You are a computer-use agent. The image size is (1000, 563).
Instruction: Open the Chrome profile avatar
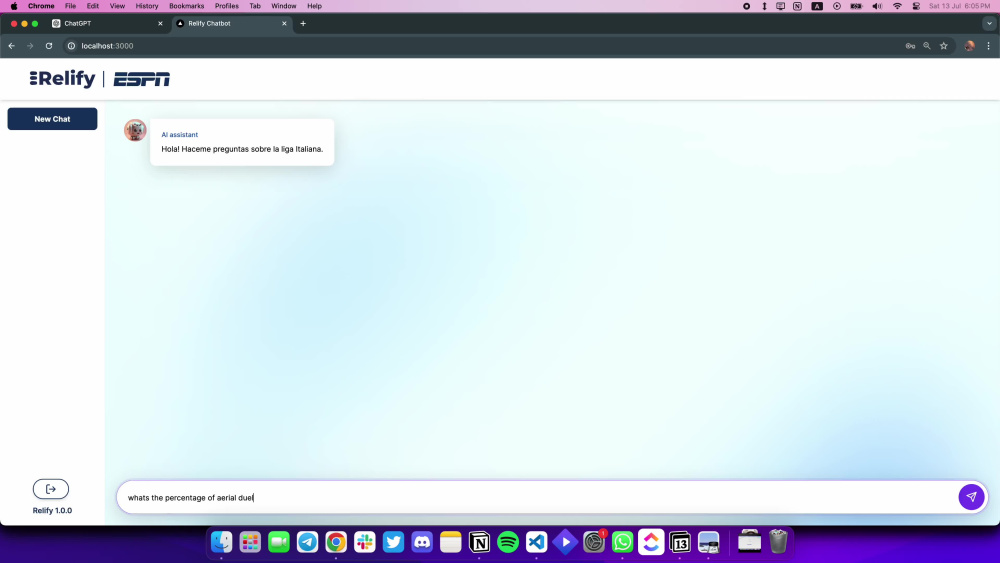tap(969, 46)
